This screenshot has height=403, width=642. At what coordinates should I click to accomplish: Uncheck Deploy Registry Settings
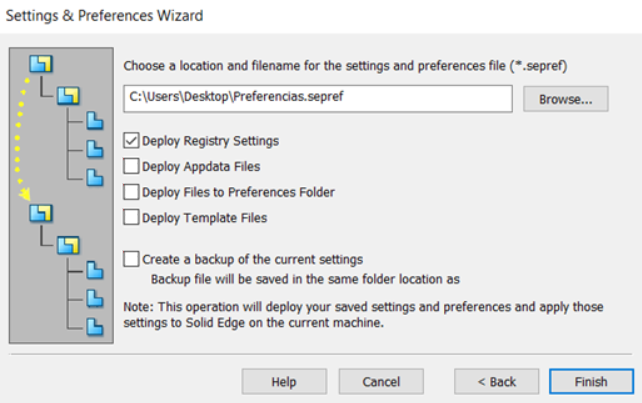click(131, 140)
